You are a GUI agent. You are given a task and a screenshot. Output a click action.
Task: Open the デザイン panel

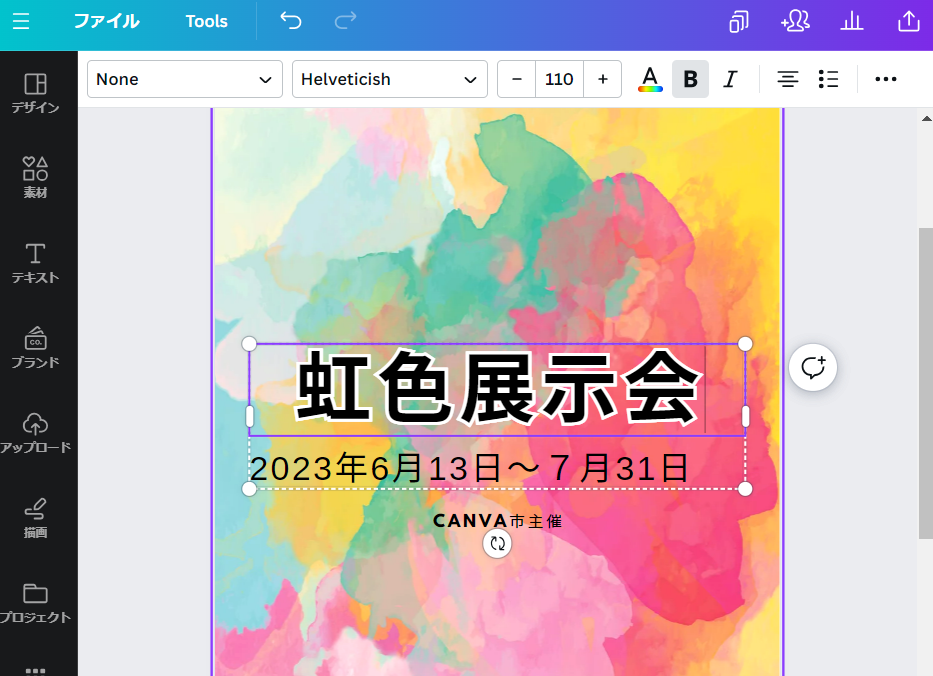(36, 93)
